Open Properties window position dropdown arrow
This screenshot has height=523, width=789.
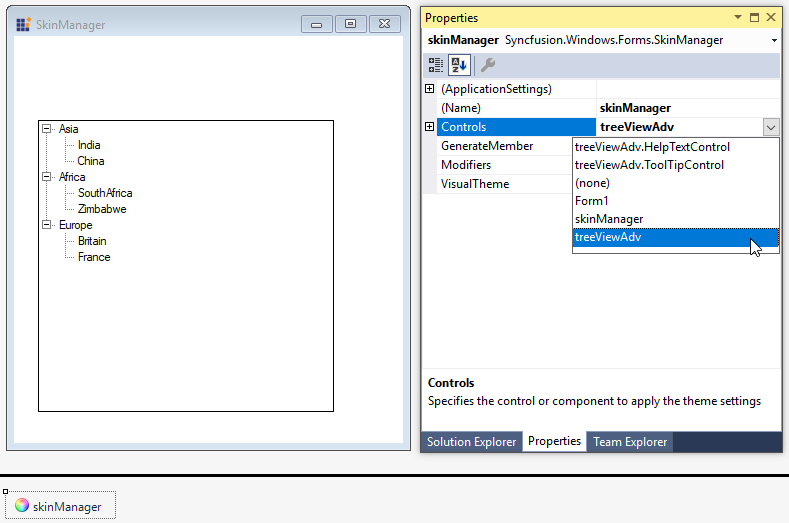coord(738,17)
